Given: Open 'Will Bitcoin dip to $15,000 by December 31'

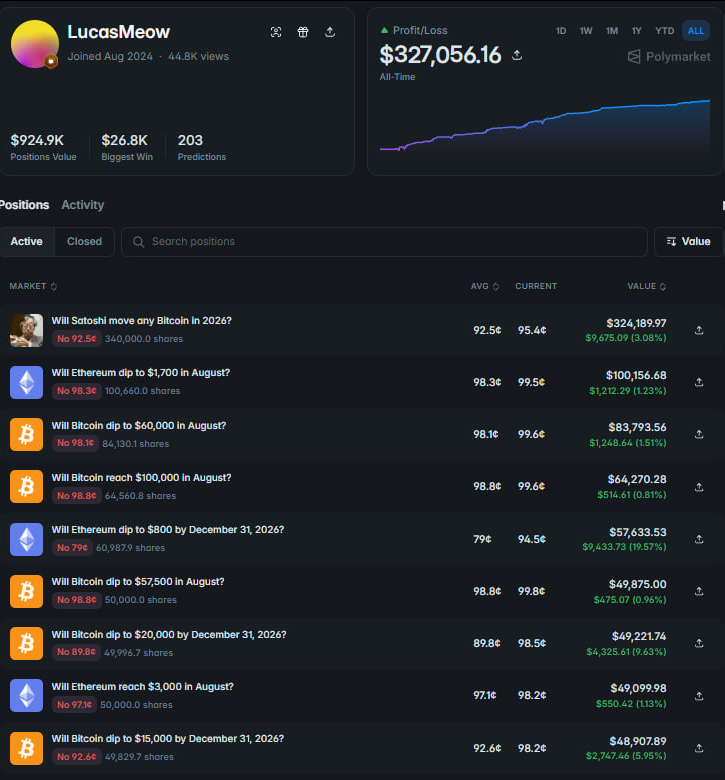Looking at the screenshot, I should tap(168, 739).
